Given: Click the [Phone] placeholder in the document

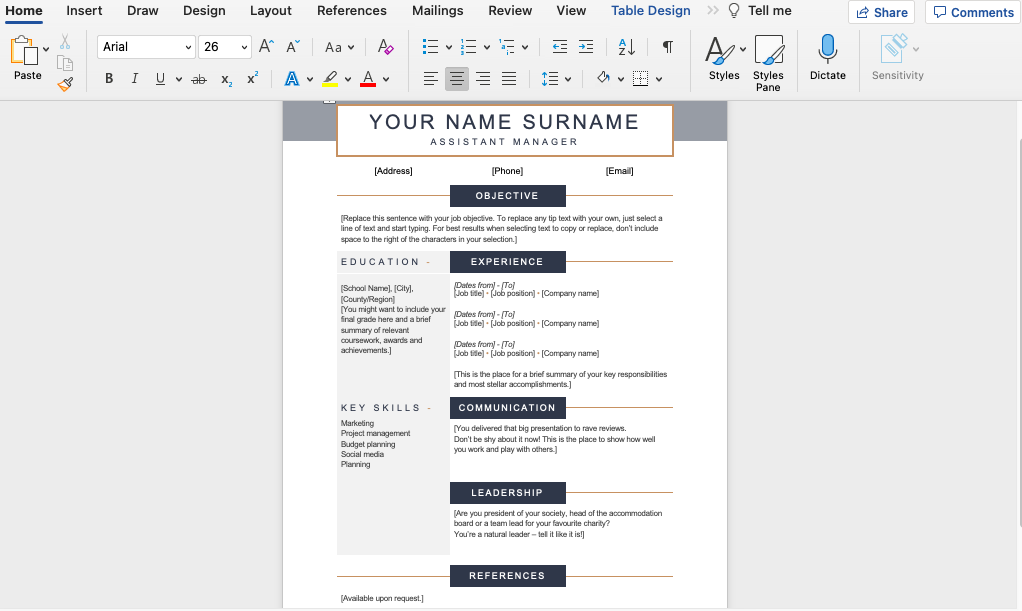Looking at the screenshot, I should [x=507, y=170].
